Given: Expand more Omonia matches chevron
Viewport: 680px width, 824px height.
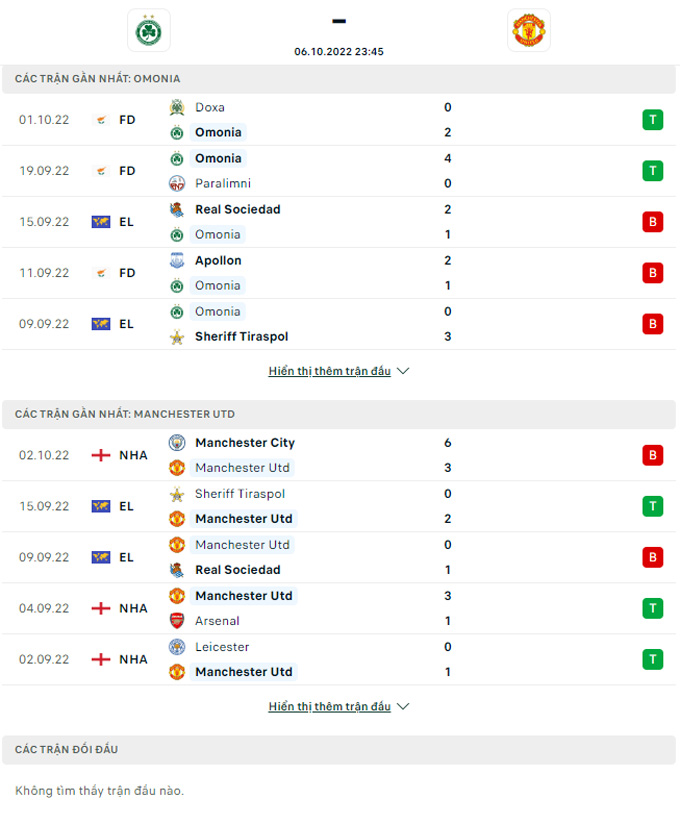Looking at the screenshot, I should (403, 371).
